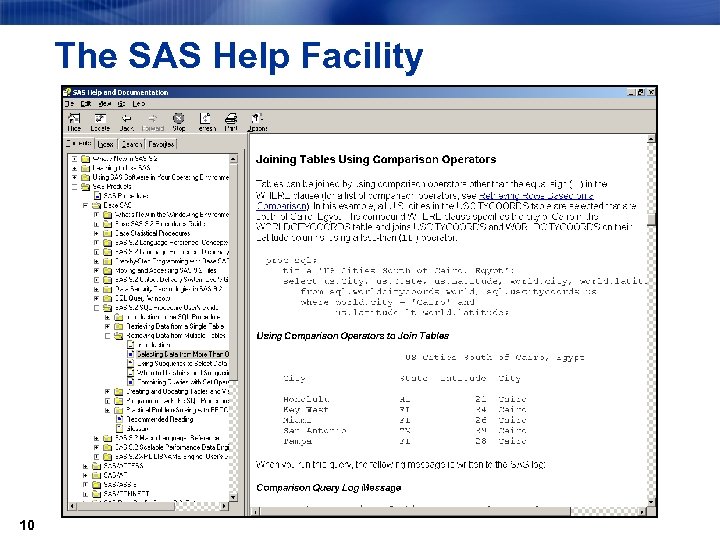Click the Forward arrow icon

coord(152,119)
